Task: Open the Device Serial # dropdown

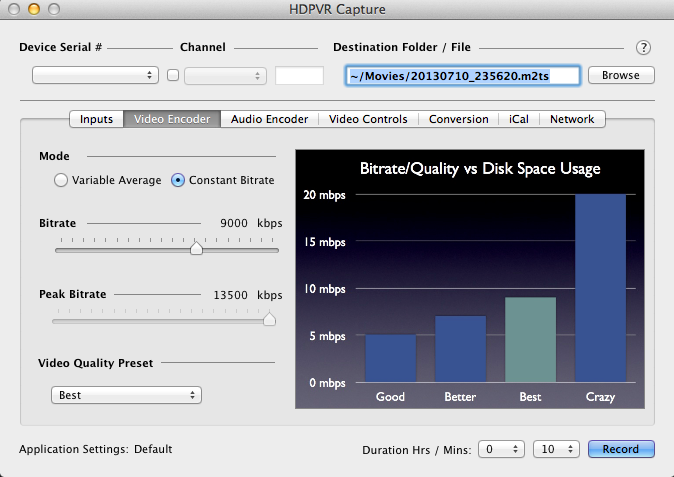Action: pos(95,75)
